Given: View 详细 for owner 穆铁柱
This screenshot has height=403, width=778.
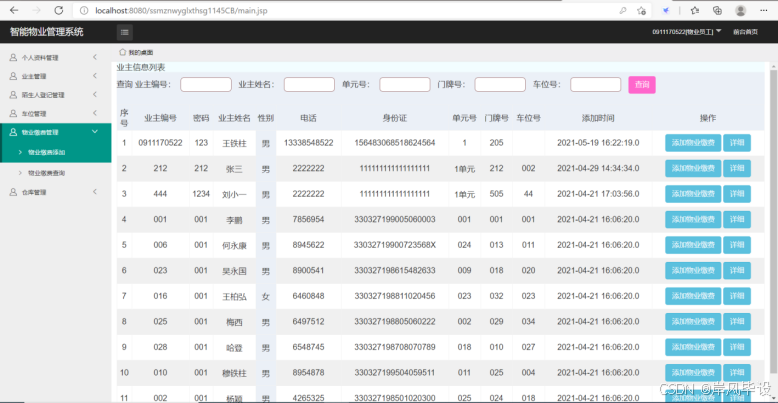Looking at the screenshot, I should point(737,373).
